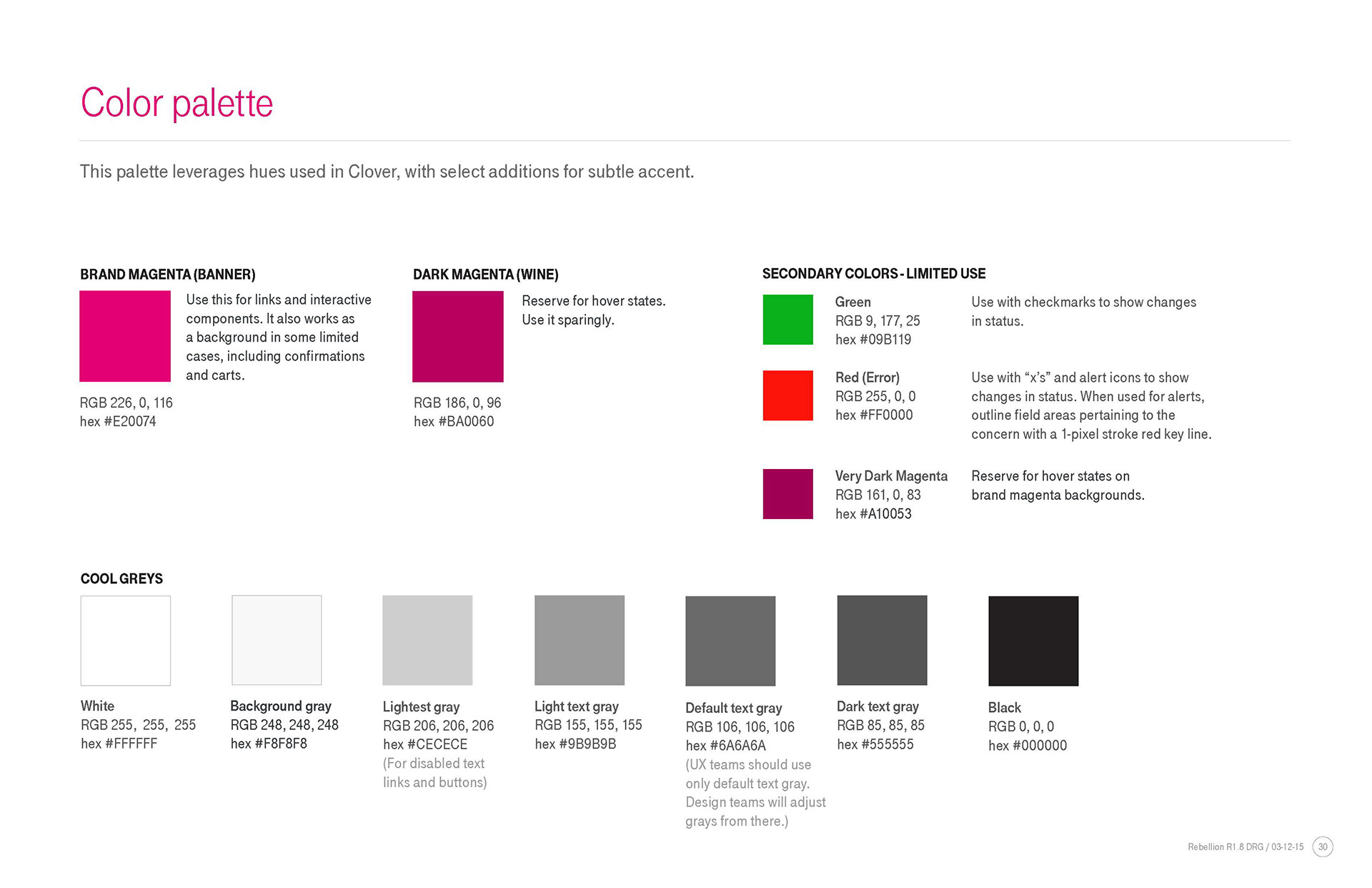Viewport: 1372px width, 888px height.
Task: Click the Dark text gray swatch
Action: pos(882,640)
